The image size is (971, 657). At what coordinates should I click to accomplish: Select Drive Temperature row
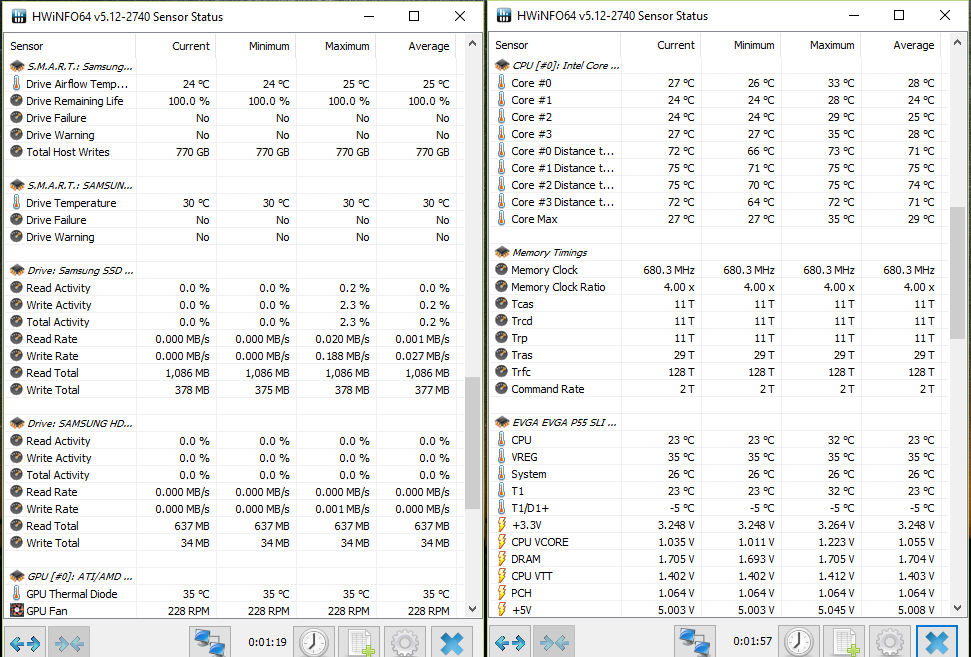[233, 202]
